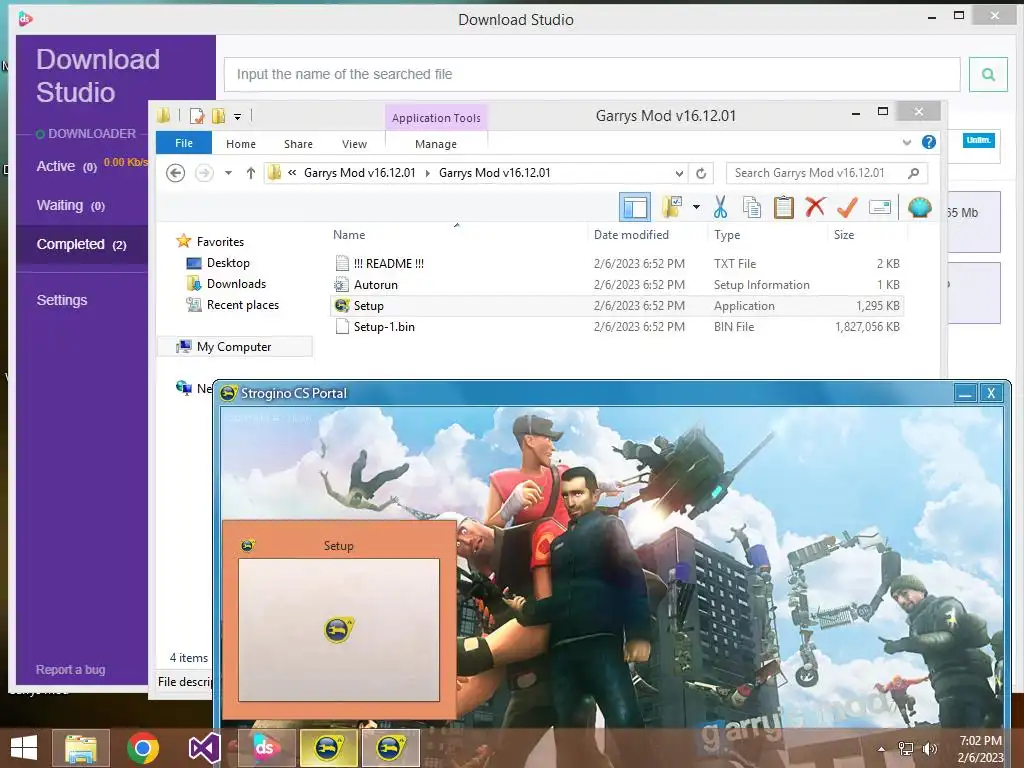This screenshot has height=768, width=1024.
Task: Click the orange checkmark Properties icon
Action: point(847,207)
